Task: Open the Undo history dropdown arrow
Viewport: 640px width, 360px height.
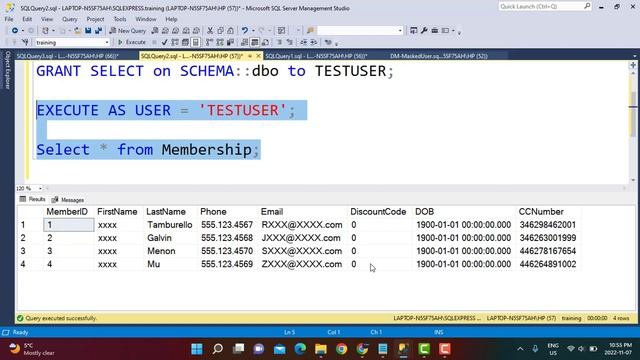Action: pos(253,31)
